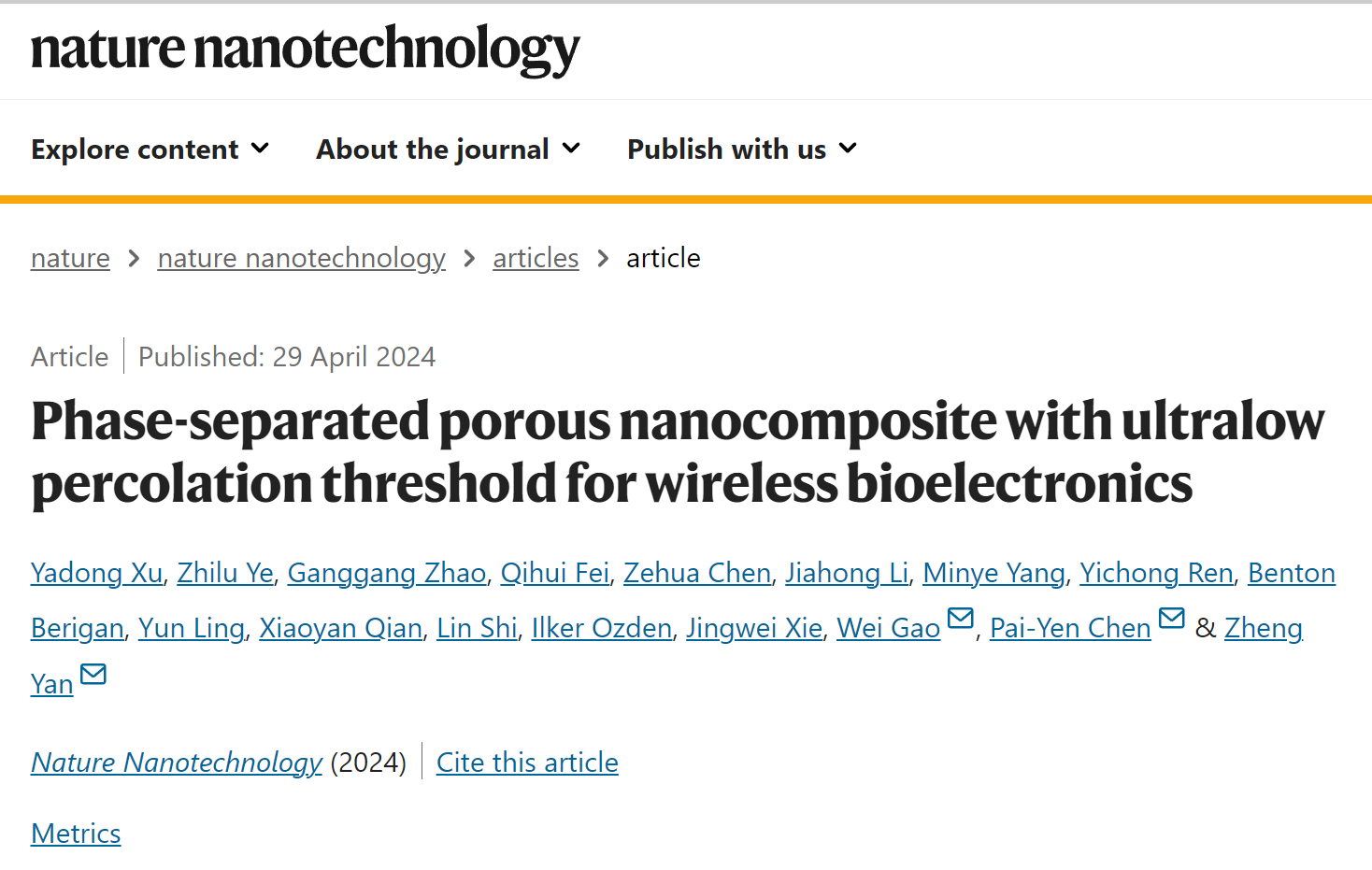The width and height of the screenshot is (1372, 870).
Task: Click author Xiaoyan Qian
Action: 340,628
